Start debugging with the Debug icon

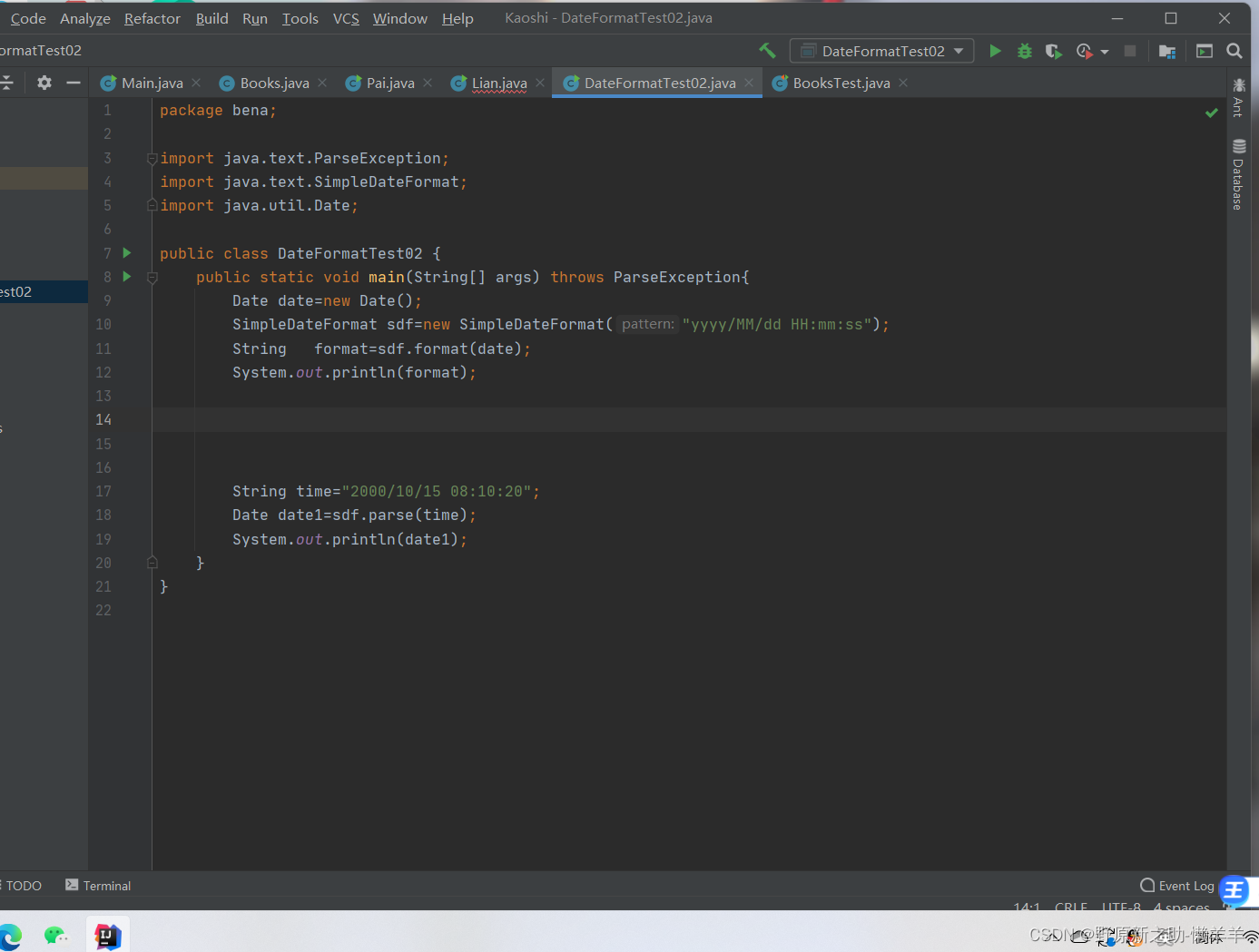(1024, 51)
